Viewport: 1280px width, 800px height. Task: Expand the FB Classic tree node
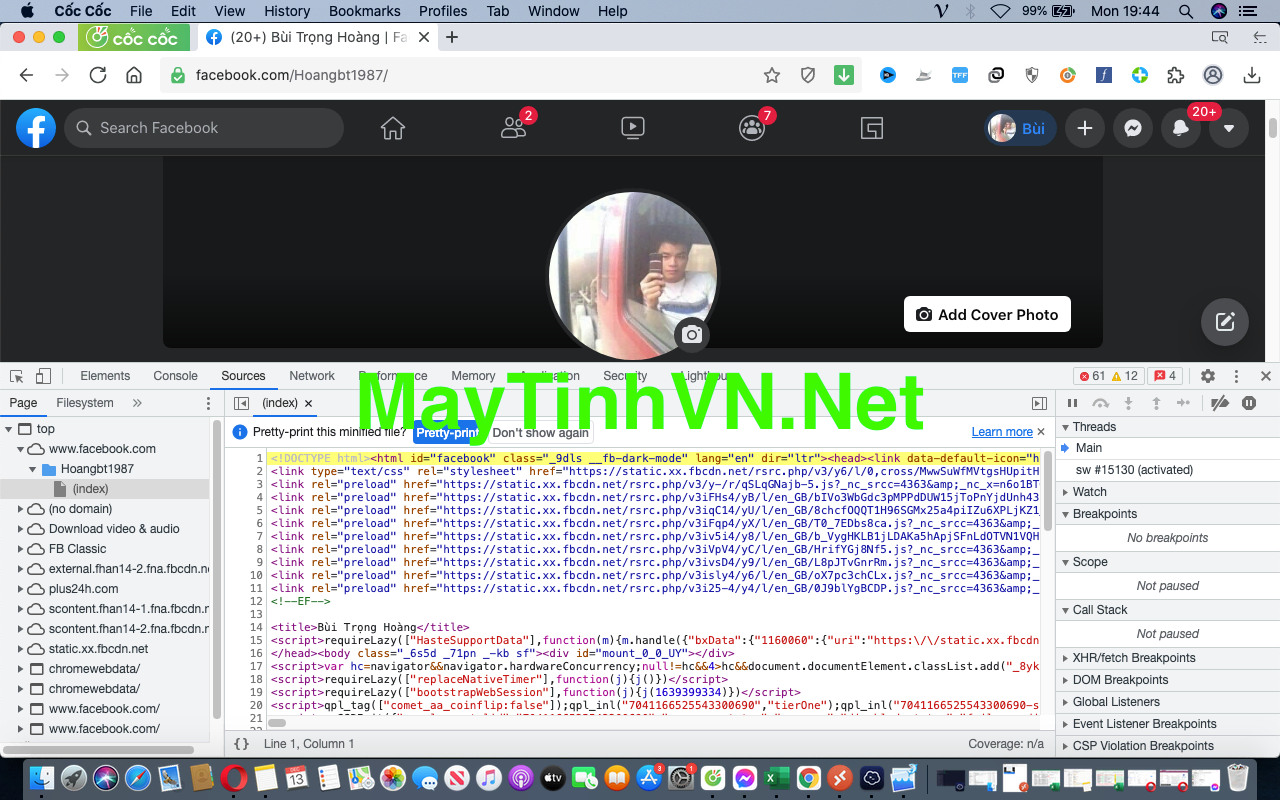tap(21, 549)
